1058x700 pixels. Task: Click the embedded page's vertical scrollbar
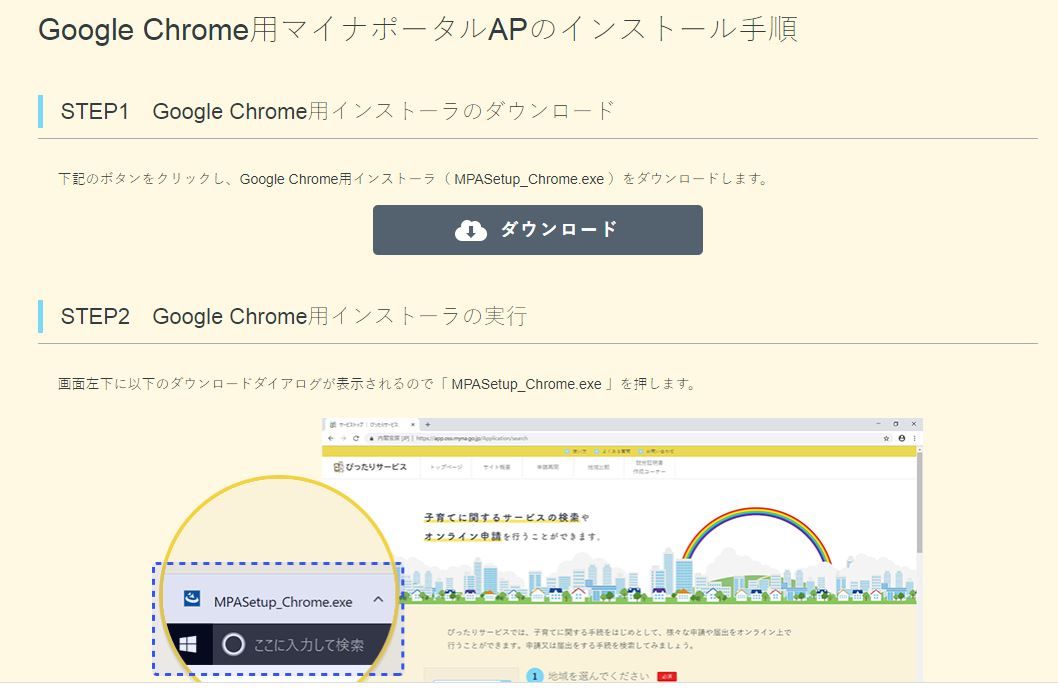pyautogui.click(x=919, y=503)
